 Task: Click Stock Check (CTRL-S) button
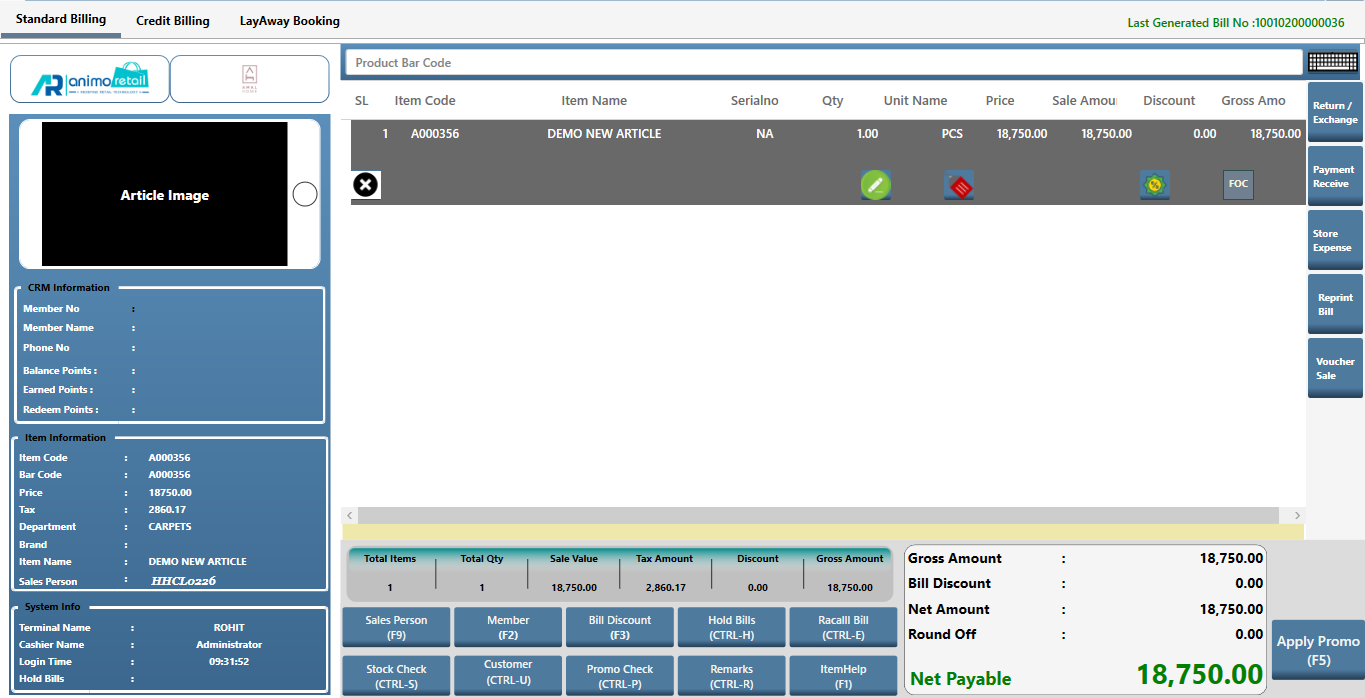[396, 676]
